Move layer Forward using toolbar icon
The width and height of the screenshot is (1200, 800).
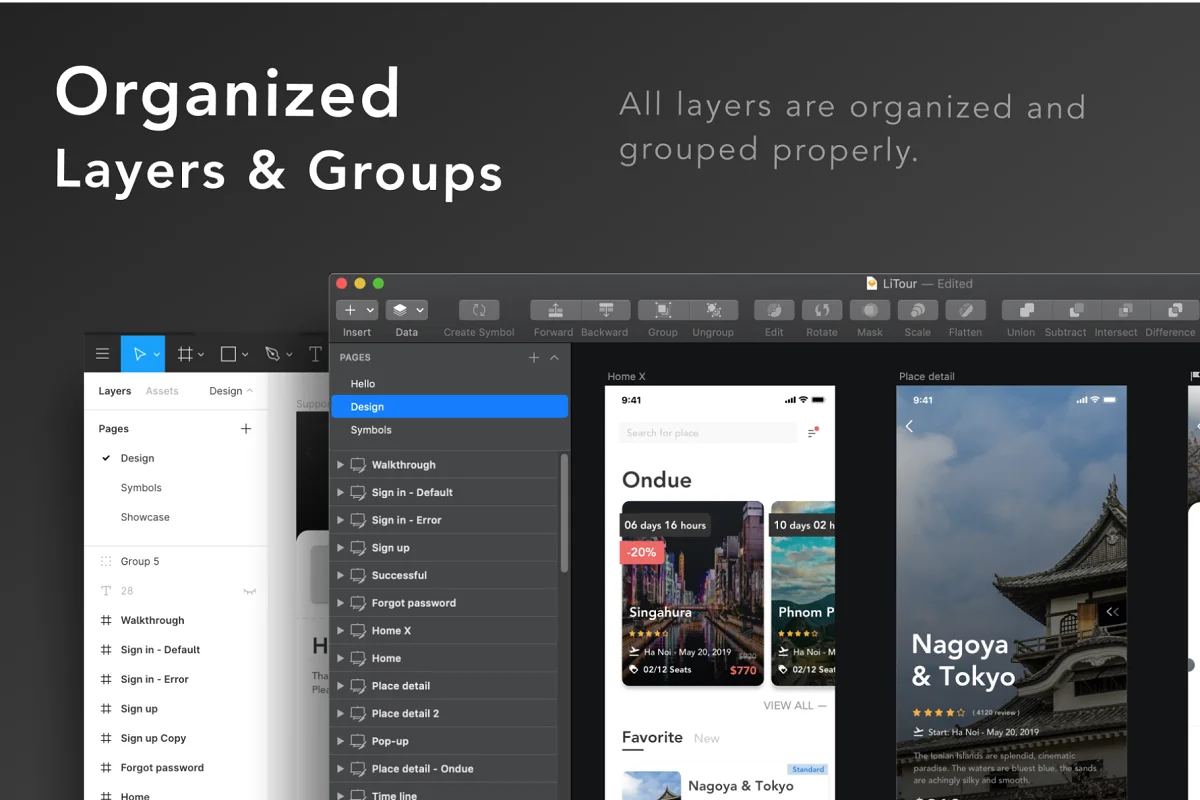click(x=555, y=310)
